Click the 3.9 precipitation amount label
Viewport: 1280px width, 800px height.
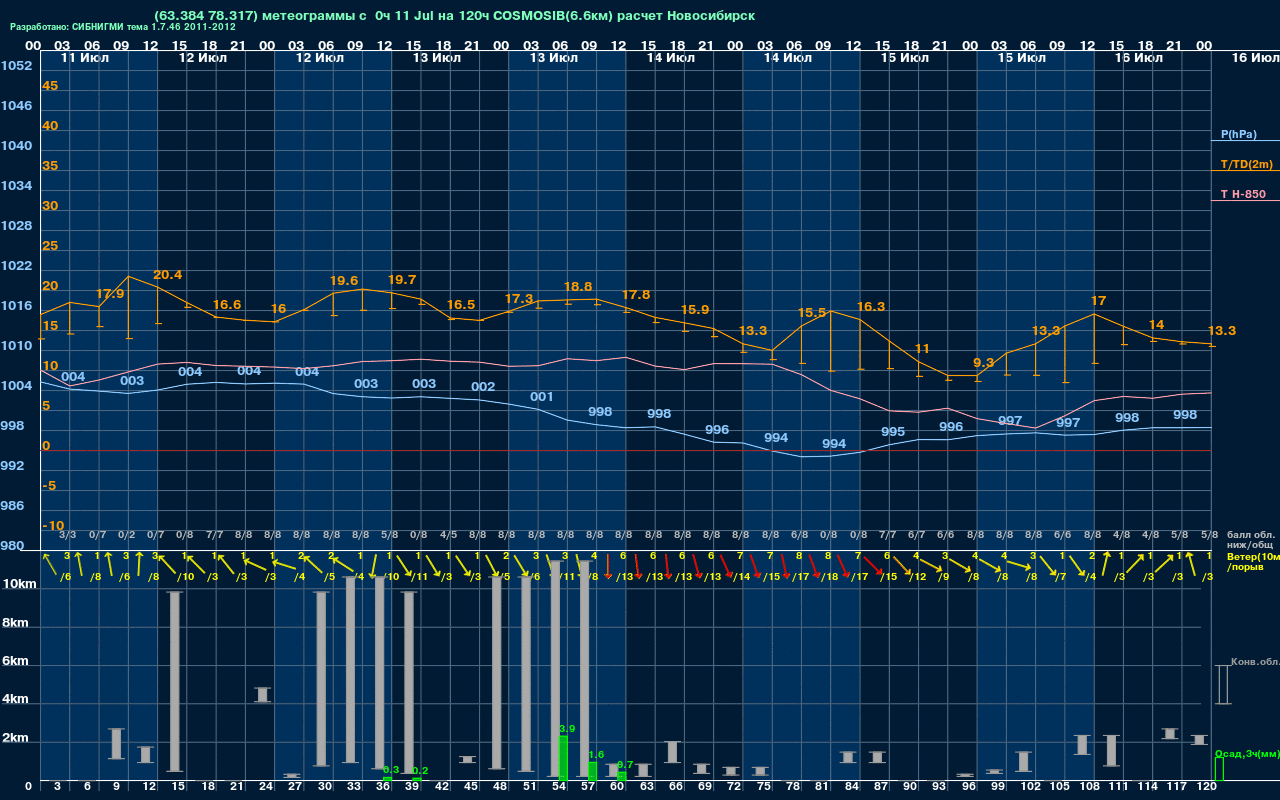click(567, 729)
